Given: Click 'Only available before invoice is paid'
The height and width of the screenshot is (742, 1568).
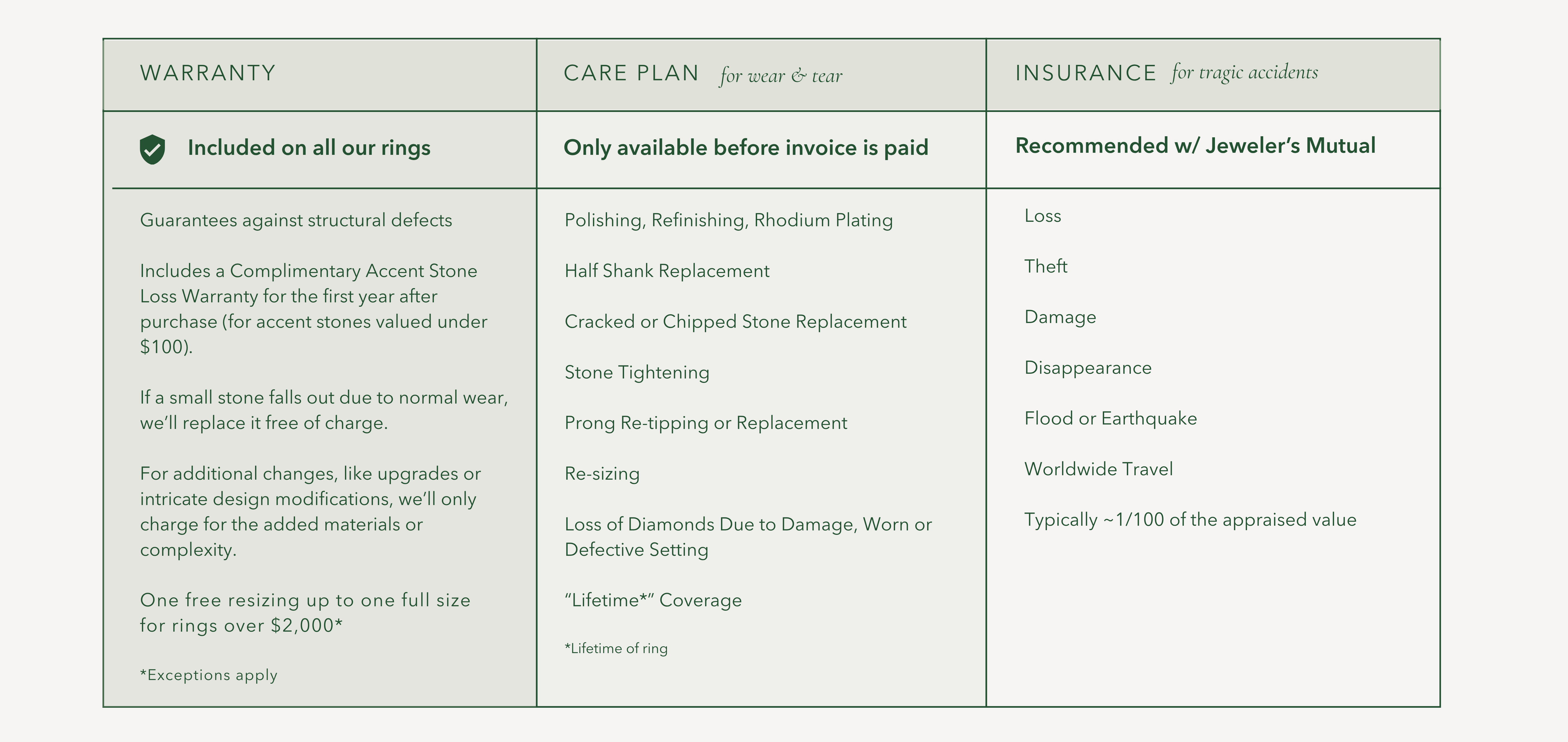Looking at the screenshot, I should 746,147.
